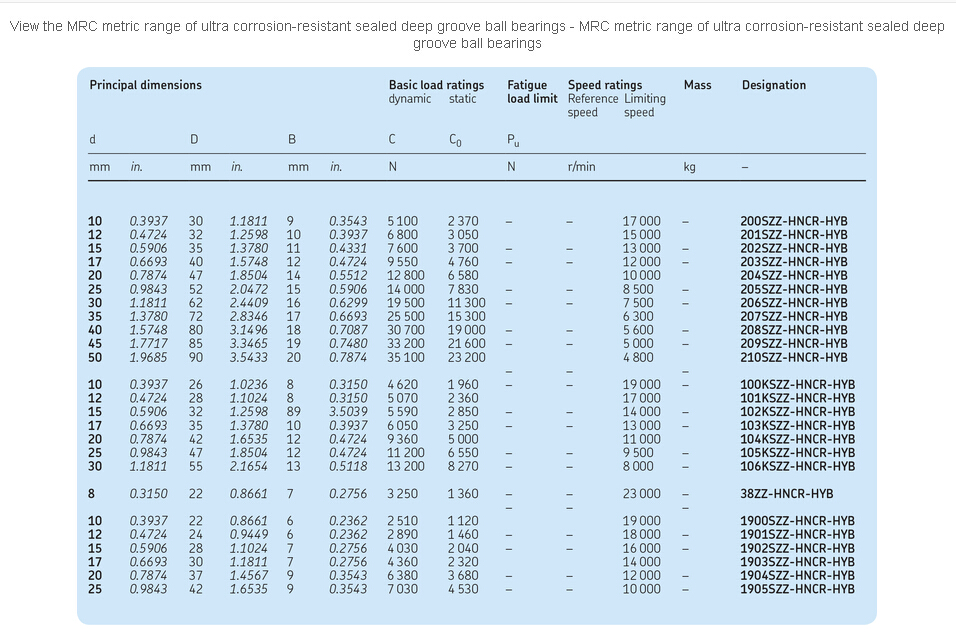956x639 pixels.
Task: Select the 210SZZ-HNCR-HYB designation entry
Action: click(793, 357)
